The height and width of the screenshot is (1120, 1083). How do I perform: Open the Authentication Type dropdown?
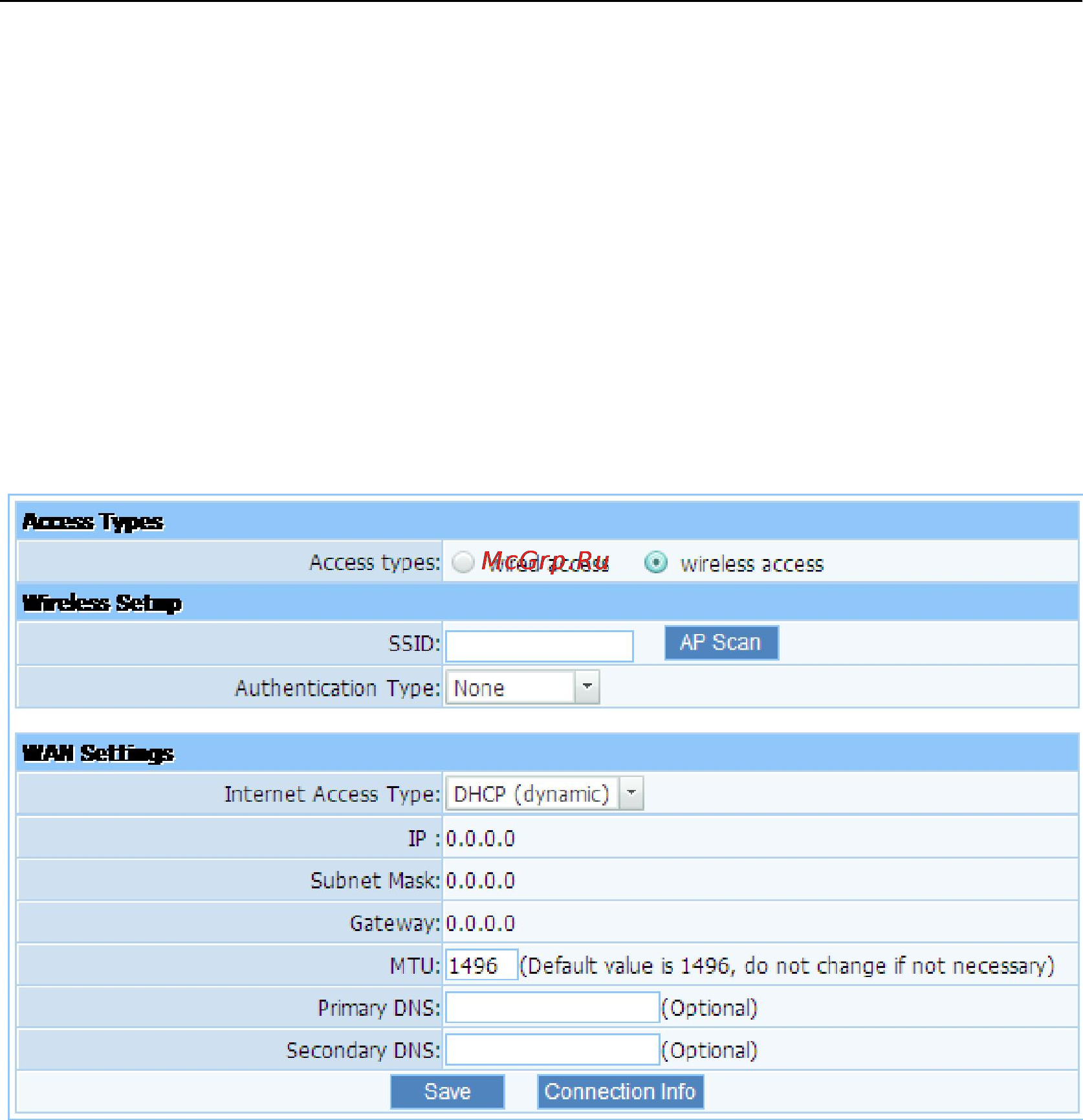click(x=523, y=687)
